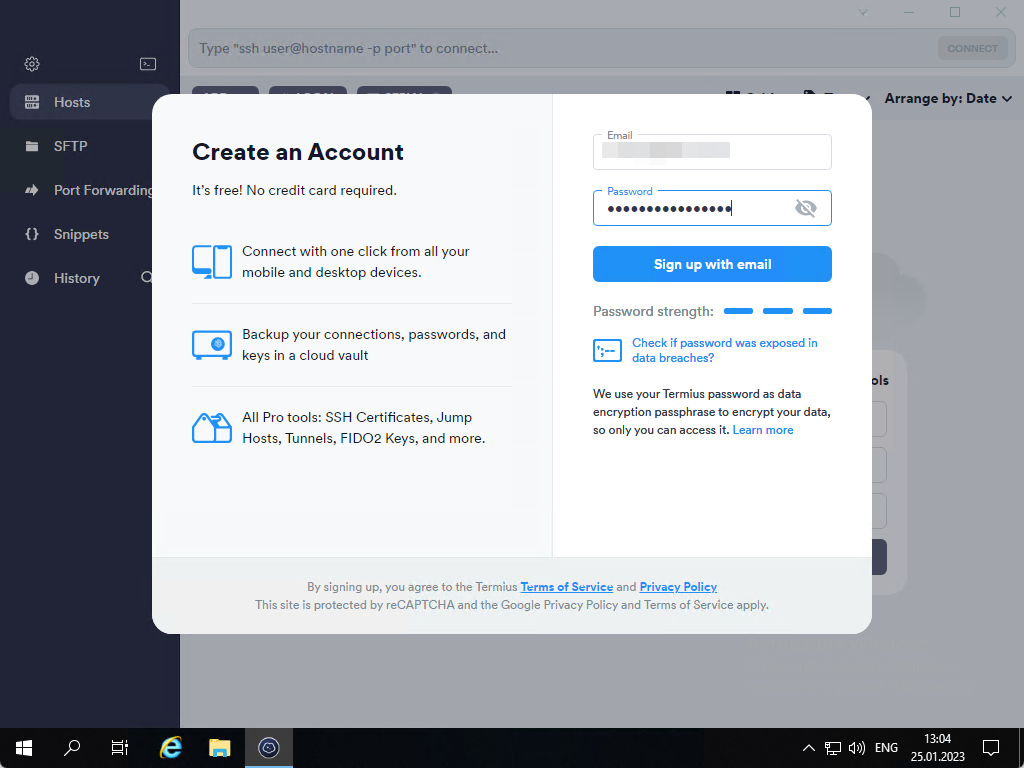The width and height of the screenshot is (1024, 768).
Task: Go to Snippets in the sidebar
Action: 81,234
